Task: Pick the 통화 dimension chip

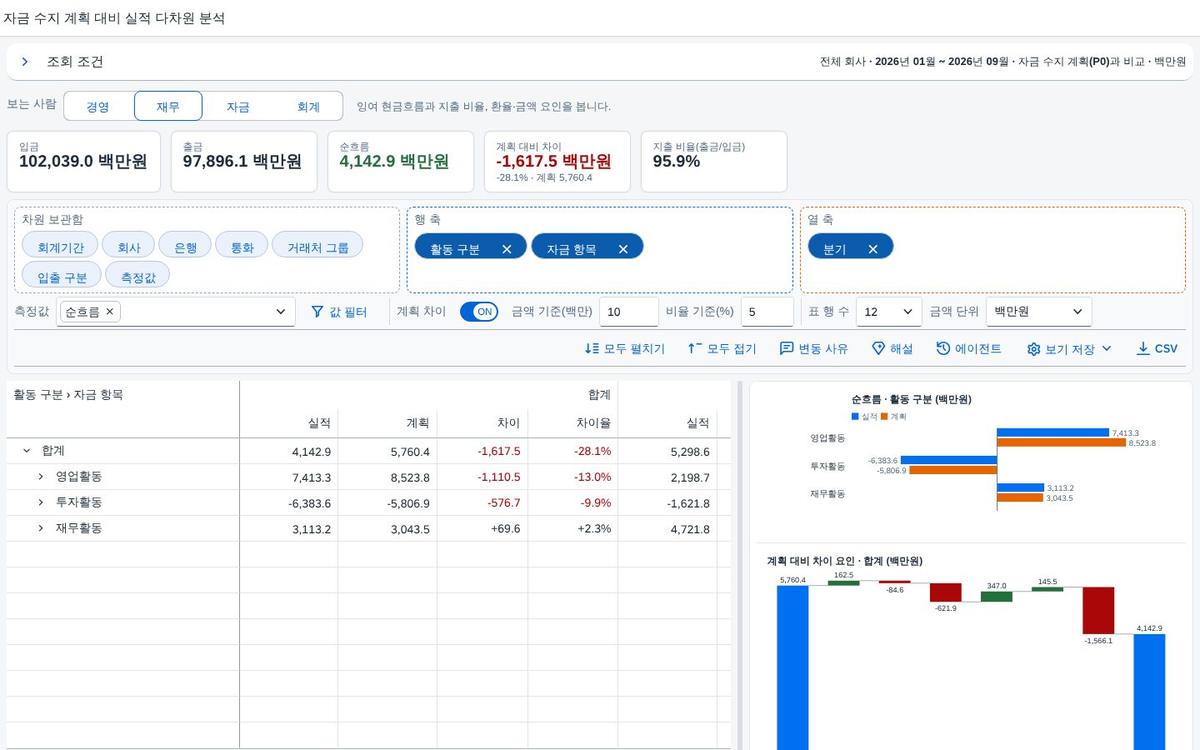Action: [242, 245]
